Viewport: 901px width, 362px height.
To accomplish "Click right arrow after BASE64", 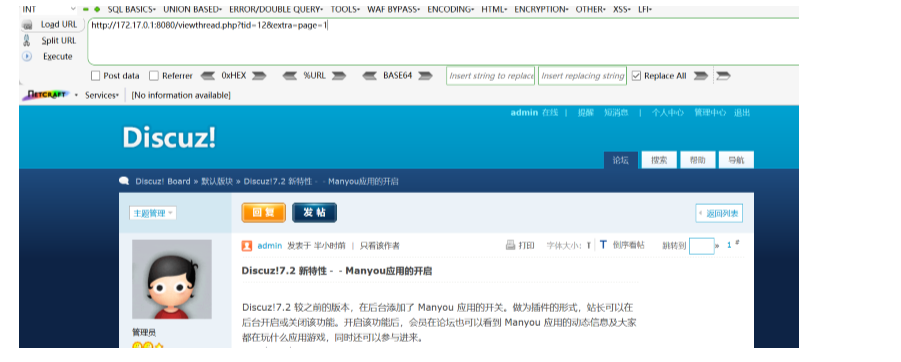I will tap(425, 76).
